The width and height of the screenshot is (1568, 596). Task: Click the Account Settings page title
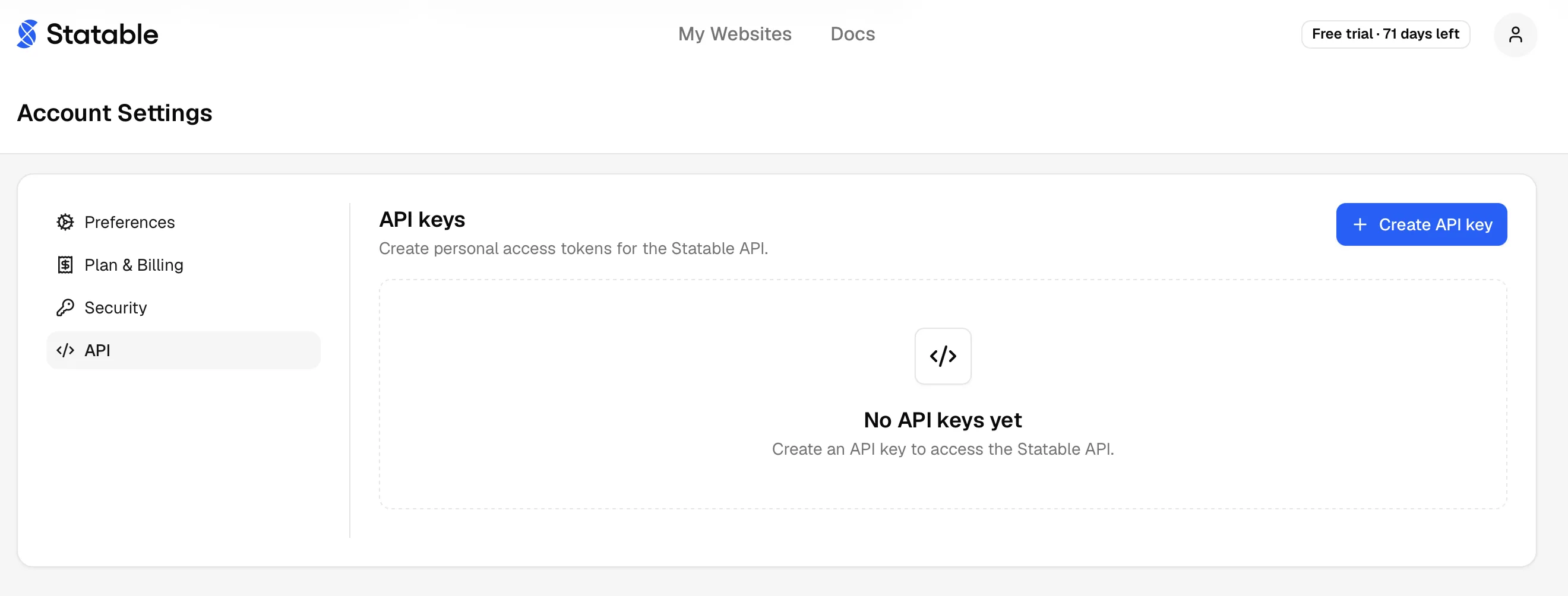pyautogui.click(x=115, y=114)
